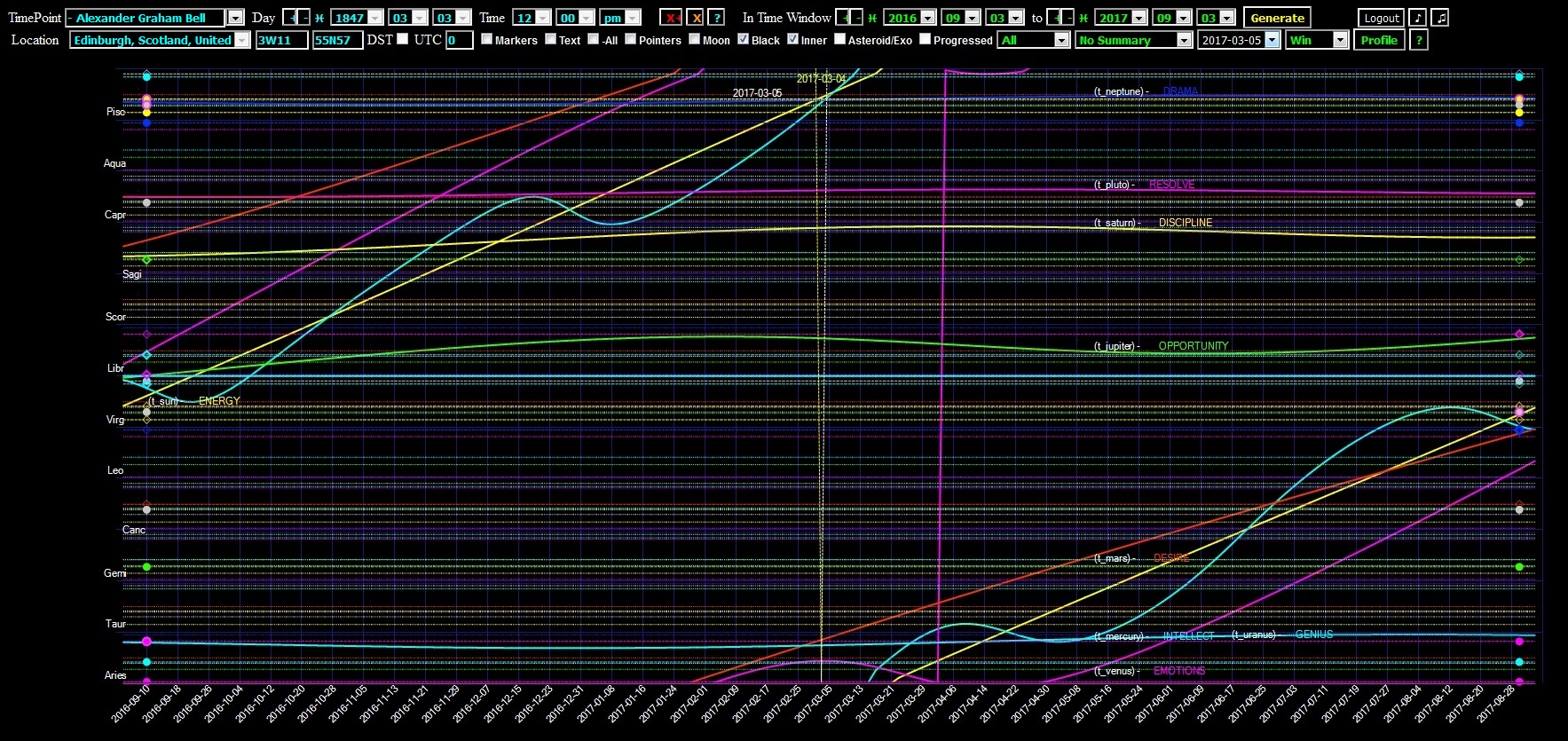This screenshot has width=1568, height=741.
Task: Click the latitude field 55N57
Action: 337,40
